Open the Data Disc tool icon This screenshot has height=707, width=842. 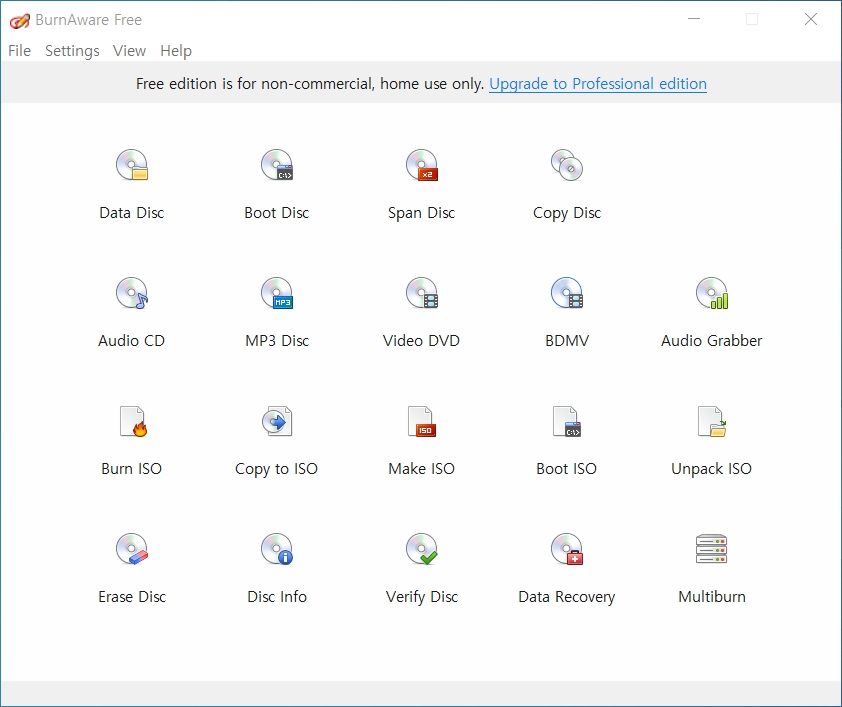click(x=132, y=165)
